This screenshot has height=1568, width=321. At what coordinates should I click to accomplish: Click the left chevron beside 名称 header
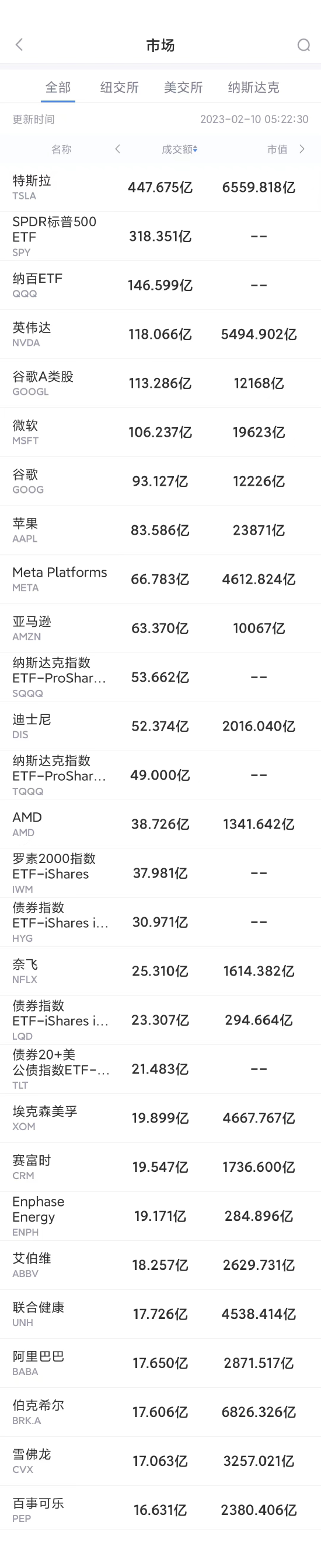(117, 149)
